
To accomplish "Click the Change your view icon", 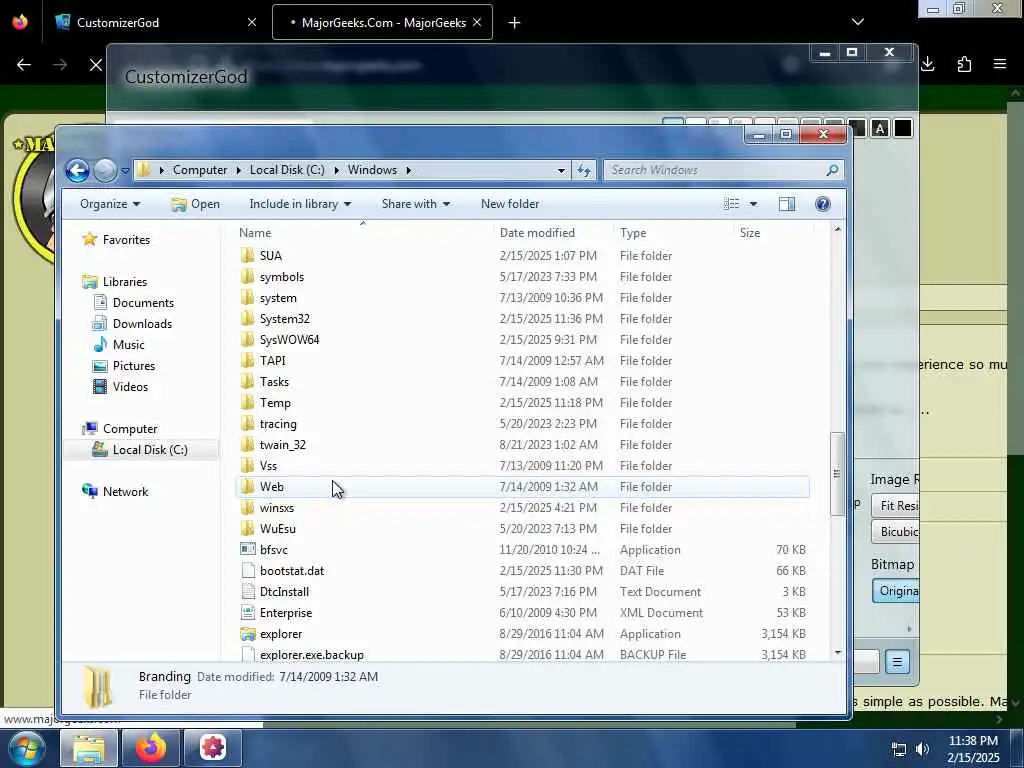I will (x=731, y=204).
